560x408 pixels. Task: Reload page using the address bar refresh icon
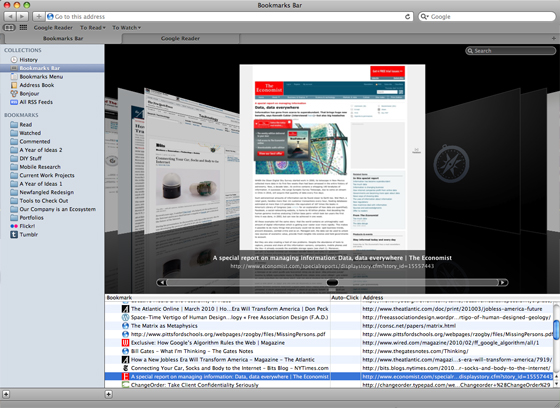click(408, 16)
